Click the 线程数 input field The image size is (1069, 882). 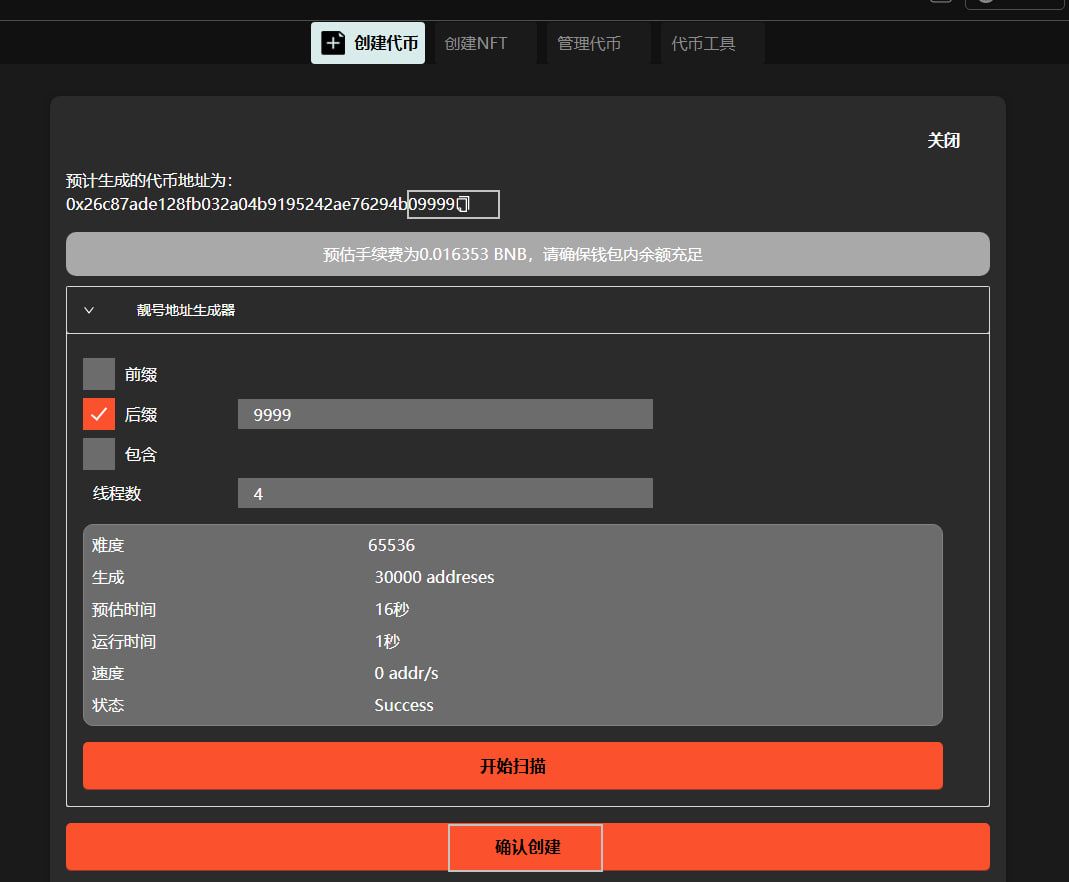coord(445,493)
